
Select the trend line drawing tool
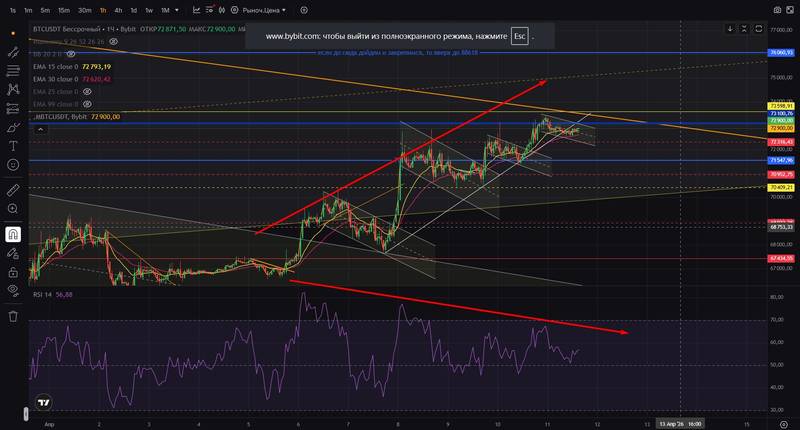(x=13, y=52)
